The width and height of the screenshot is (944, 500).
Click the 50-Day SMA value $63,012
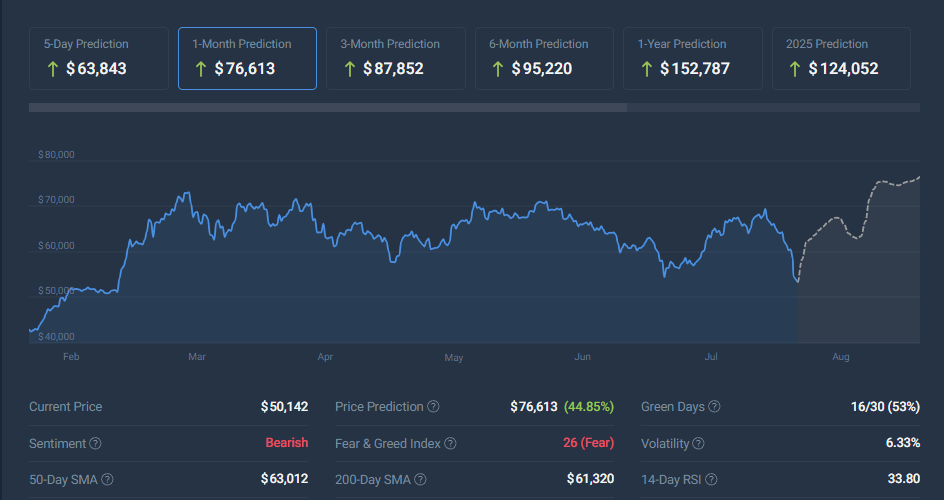[x=284, y=479]
